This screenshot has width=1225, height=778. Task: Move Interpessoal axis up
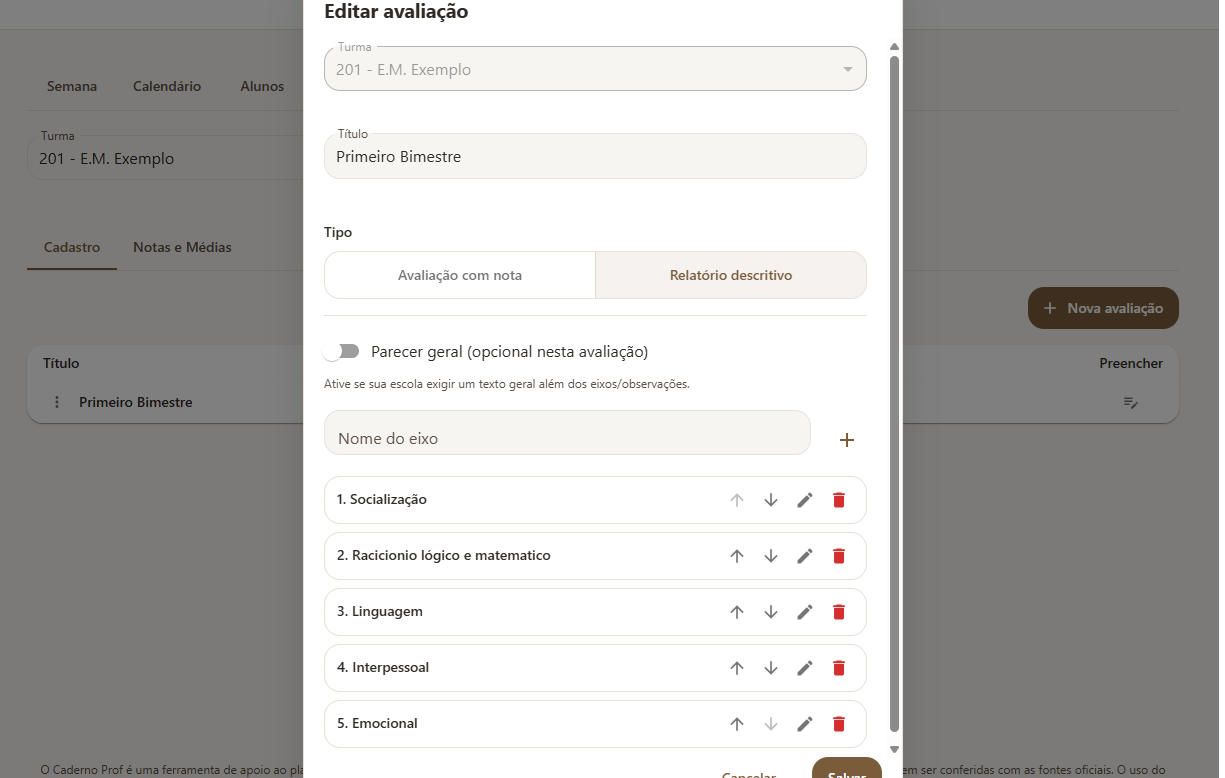click(737, 668)
